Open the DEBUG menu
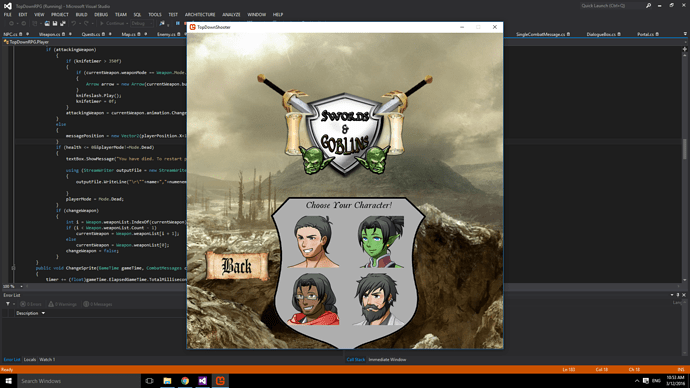The width and height of the screenshot is (690, 388). click(x=101, y=15)
